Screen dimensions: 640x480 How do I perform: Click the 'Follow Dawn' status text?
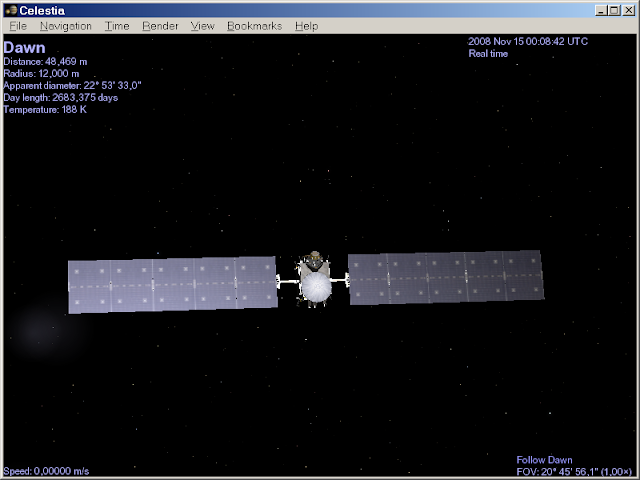(x=544, y=460)
